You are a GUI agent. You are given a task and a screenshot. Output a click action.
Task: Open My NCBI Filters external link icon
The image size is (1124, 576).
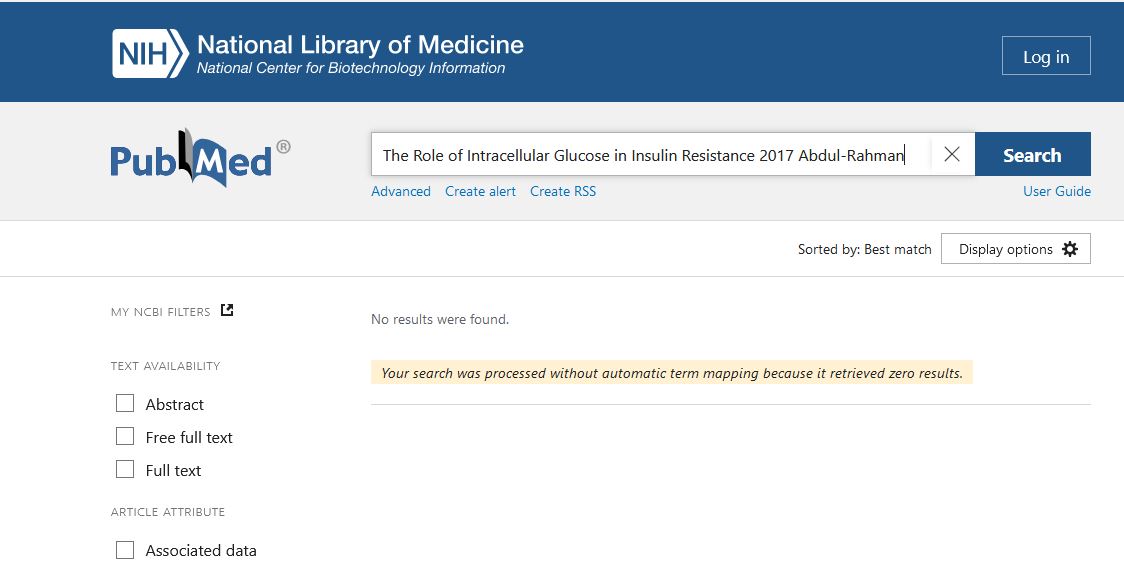pyautogui.click(x=227, y=310)
